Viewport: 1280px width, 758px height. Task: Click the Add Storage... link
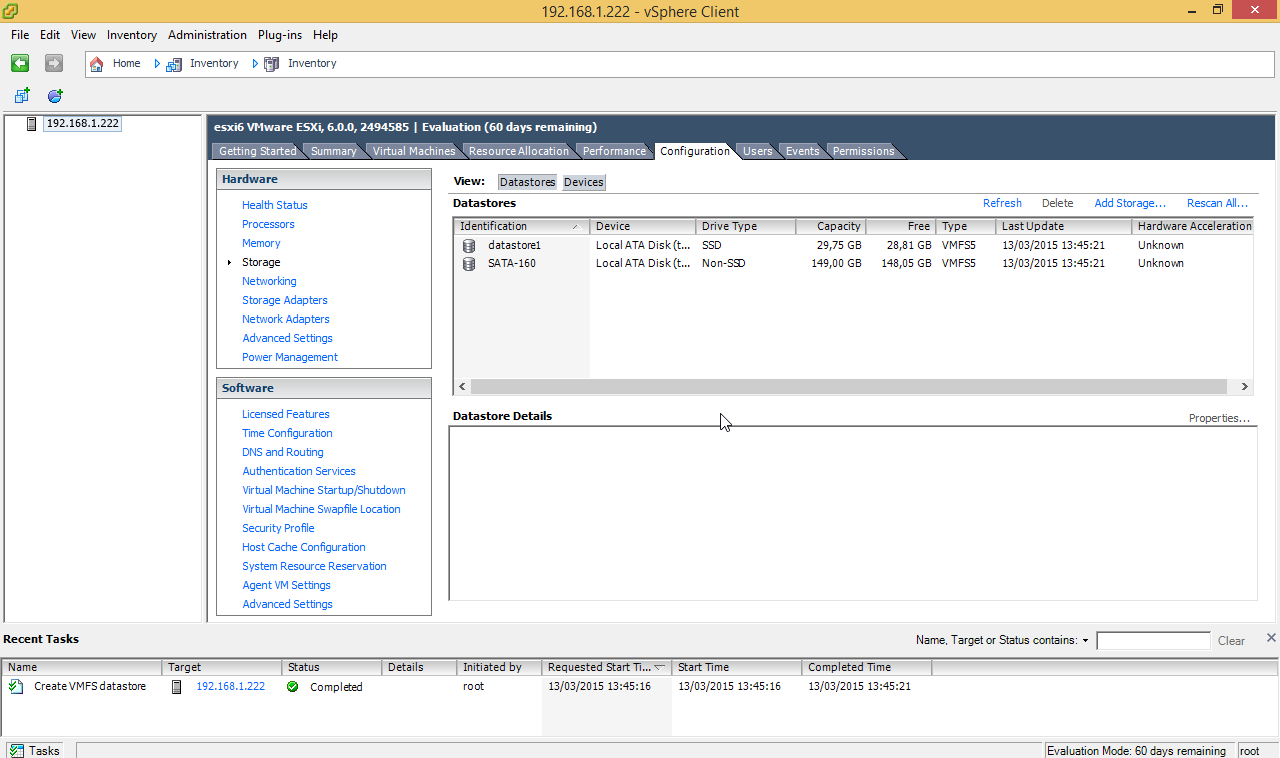coord(1130,203)
